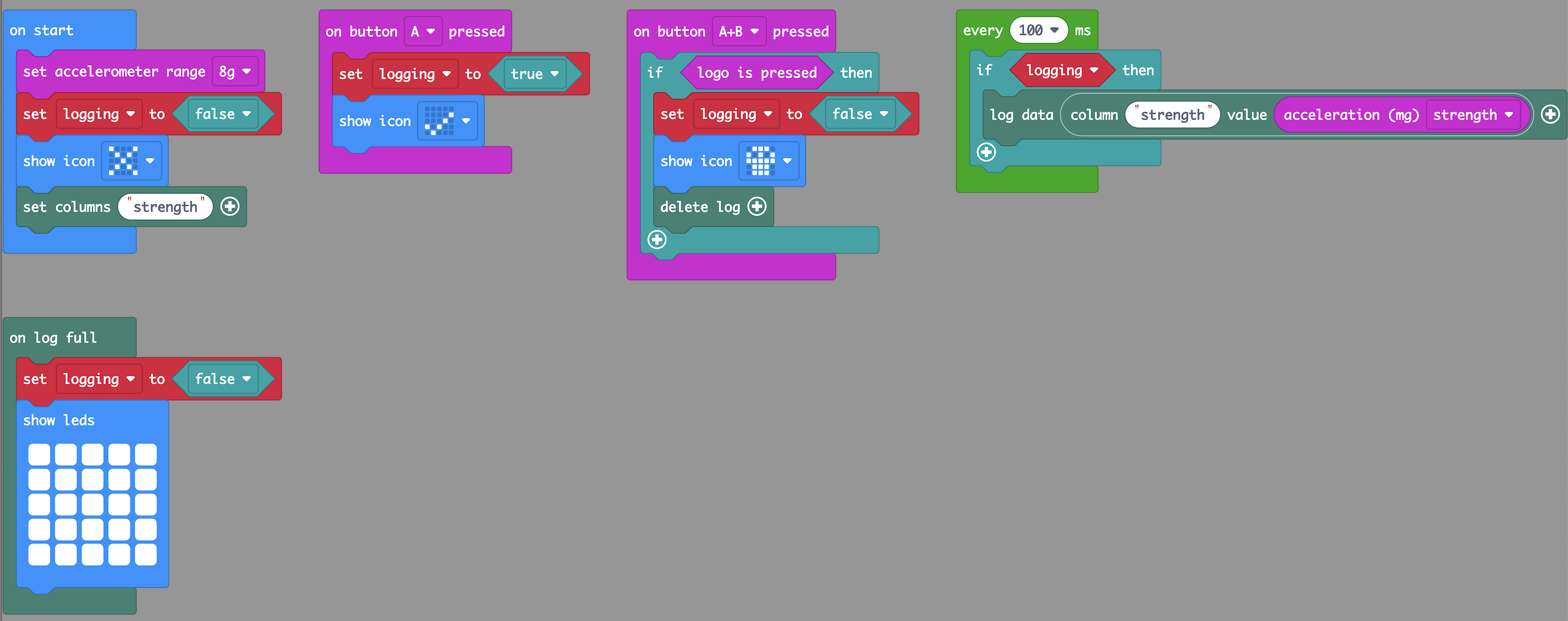Screen dimensions: 1568x621
Task: Click plus icon on set columns block
Action: 229,207
